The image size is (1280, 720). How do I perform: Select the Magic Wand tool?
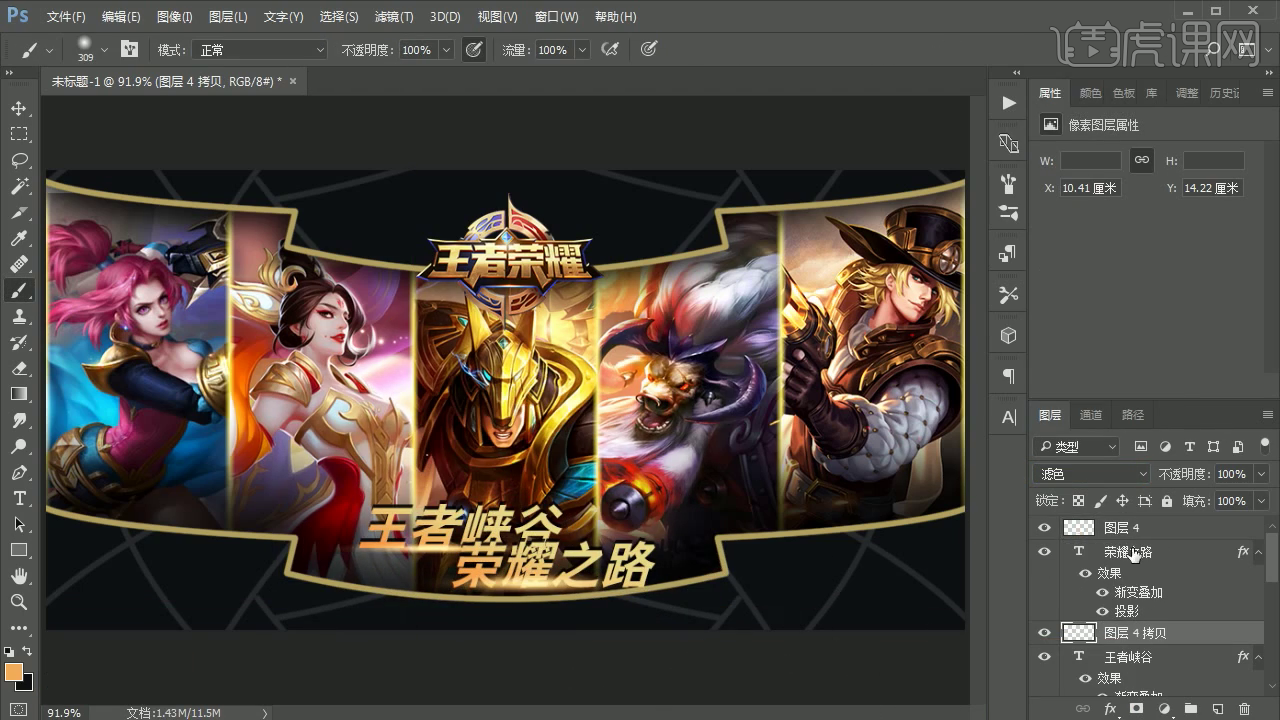click(x=18, y=186)
